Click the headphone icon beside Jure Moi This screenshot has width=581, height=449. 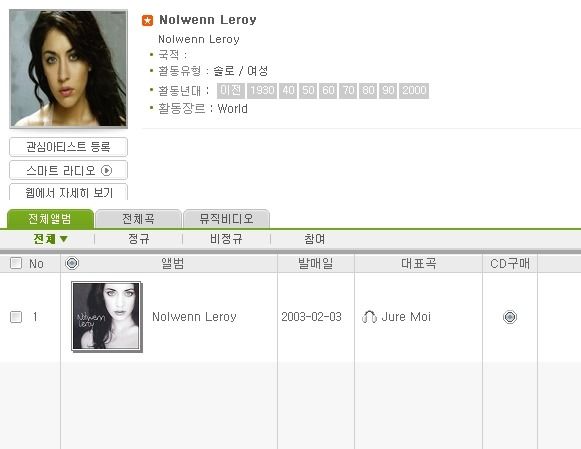point(369,317)
